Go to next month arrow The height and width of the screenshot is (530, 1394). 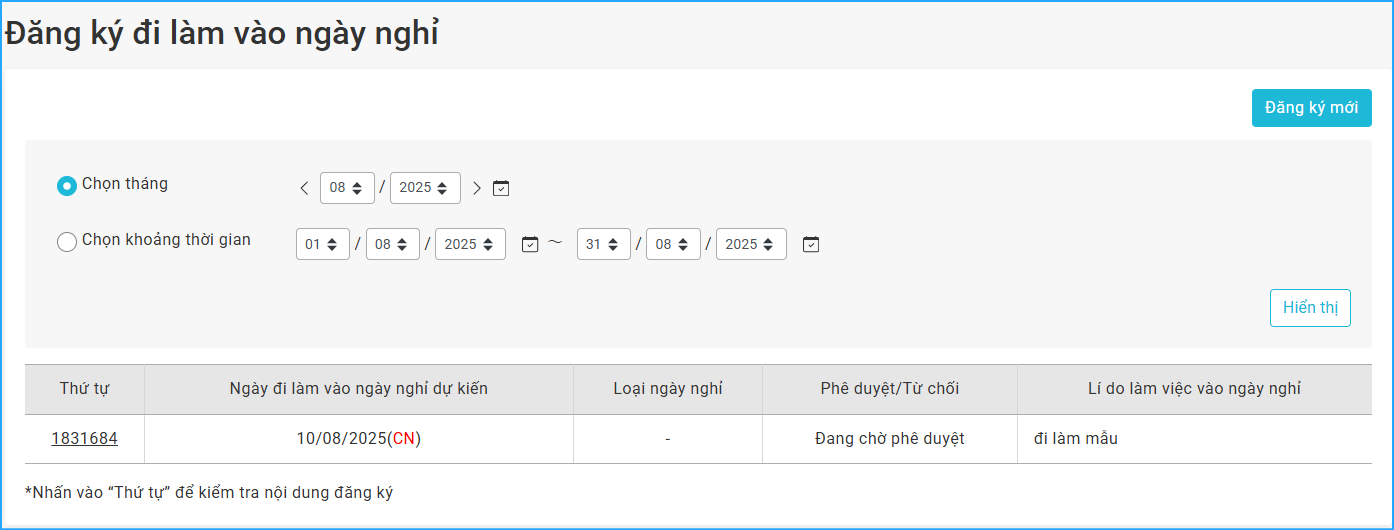pos(477,188)
